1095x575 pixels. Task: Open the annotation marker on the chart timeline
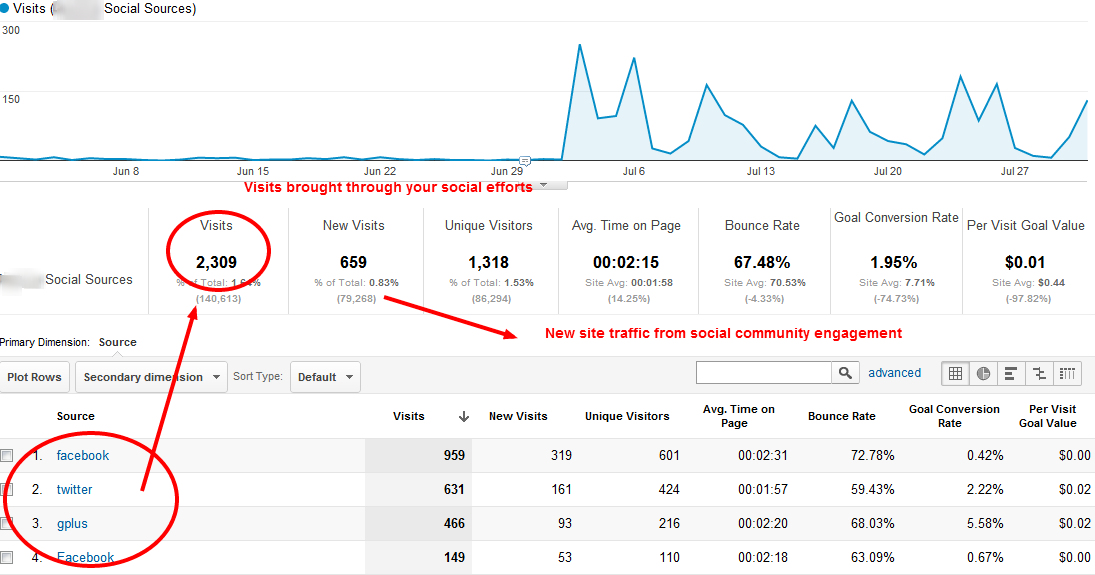point(525,161)
